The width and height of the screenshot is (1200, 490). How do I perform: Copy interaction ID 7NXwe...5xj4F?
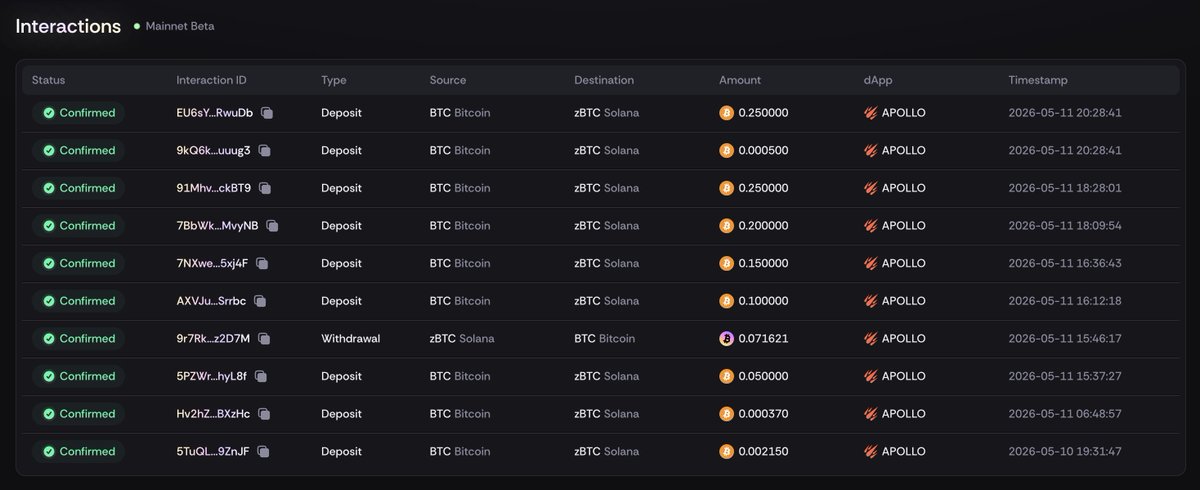262,264
